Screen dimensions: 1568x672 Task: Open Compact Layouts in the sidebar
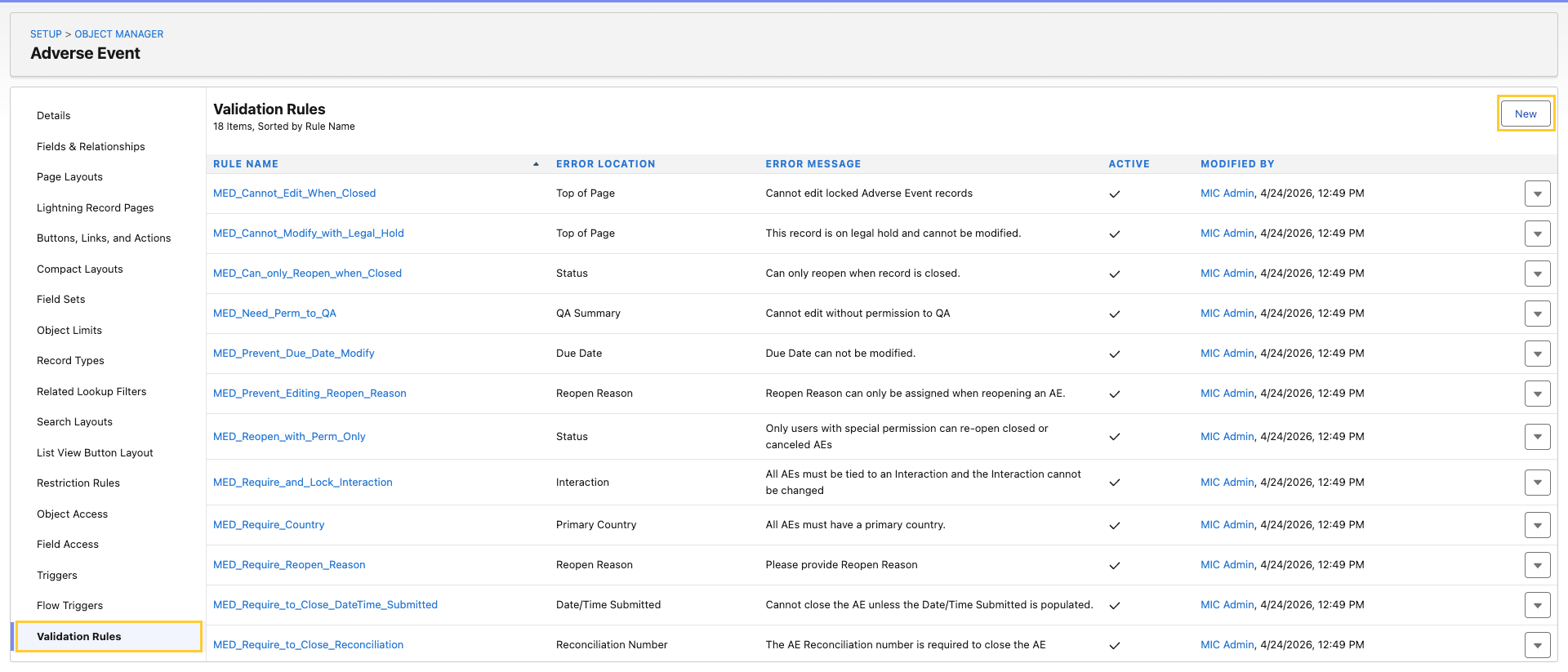pyautogui.click(x=80, y=269)
